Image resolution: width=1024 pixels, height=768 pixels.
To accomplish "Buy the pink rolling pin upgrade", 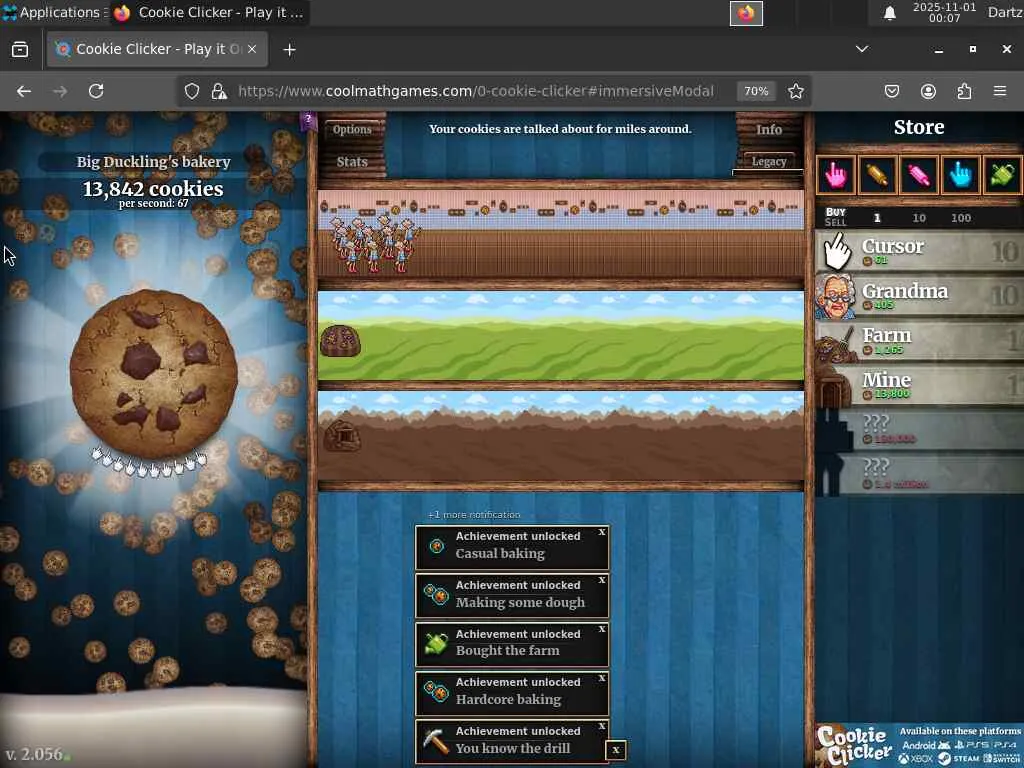I will (919, 174).
